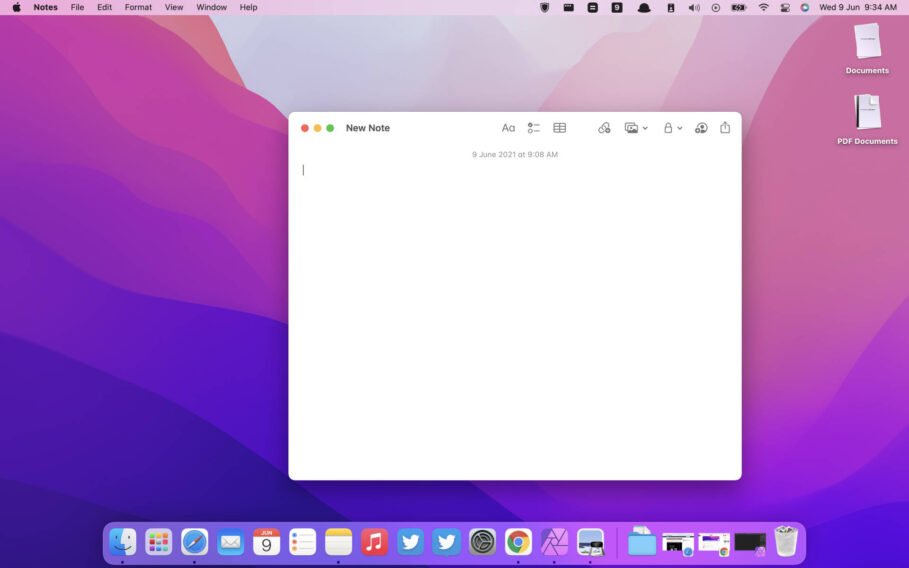Restore the dark minimized window in Dock
Image resolution: width=909 pixels, height=568 pixels.
point(750,544)
